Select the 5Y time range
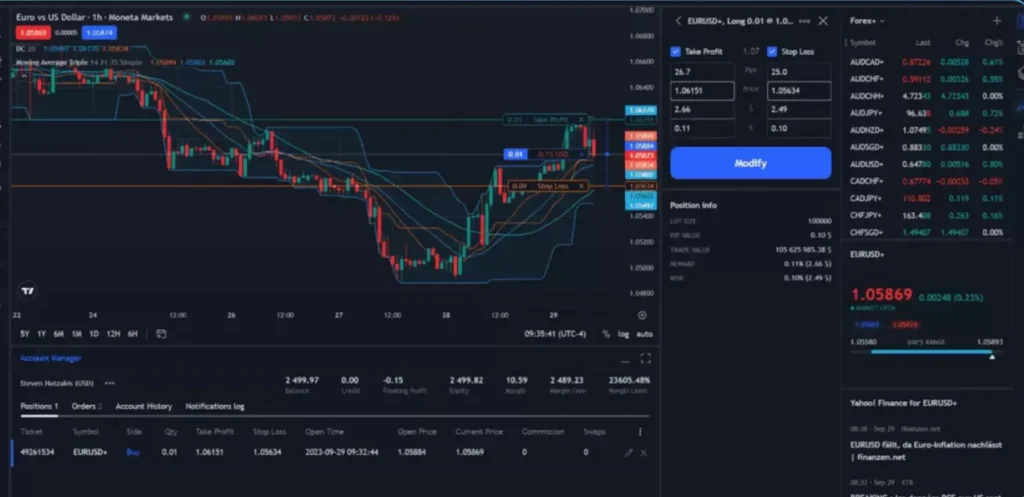 coord(25,334)
